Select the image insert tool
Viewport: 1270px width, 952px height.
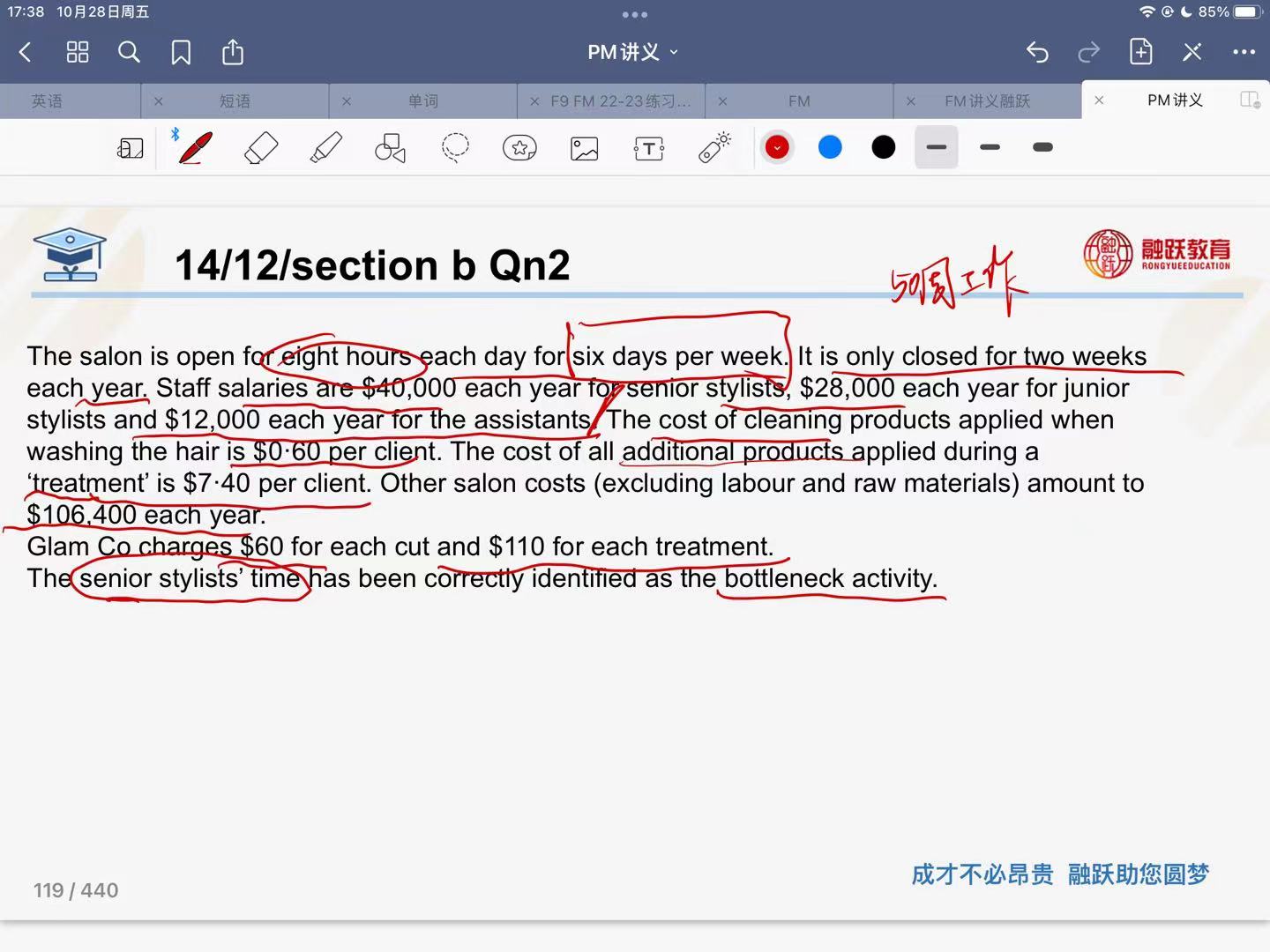click(x=584, y=148)
